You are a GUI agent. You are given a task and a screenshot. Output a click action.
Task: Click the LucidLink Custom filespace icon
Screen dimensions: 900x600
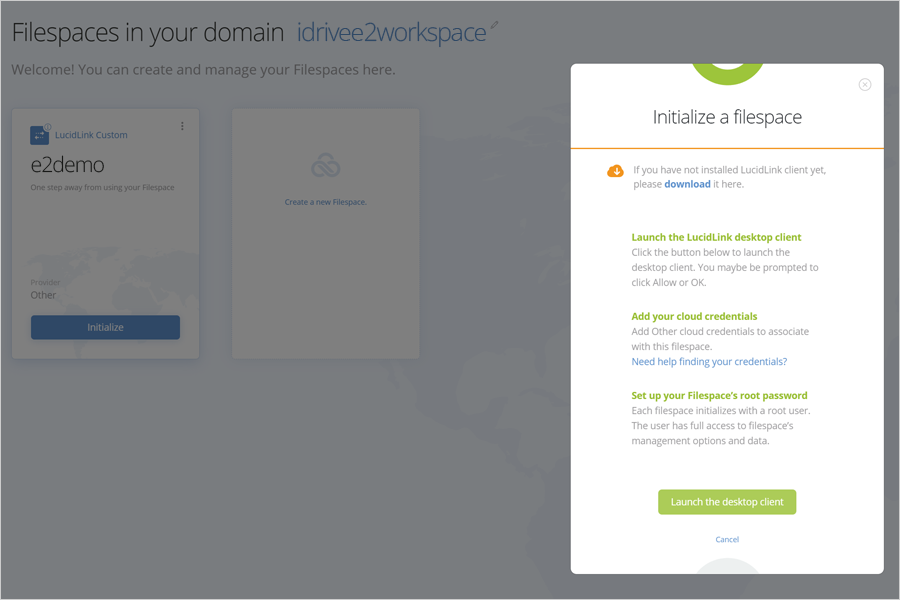click(39, 135)
